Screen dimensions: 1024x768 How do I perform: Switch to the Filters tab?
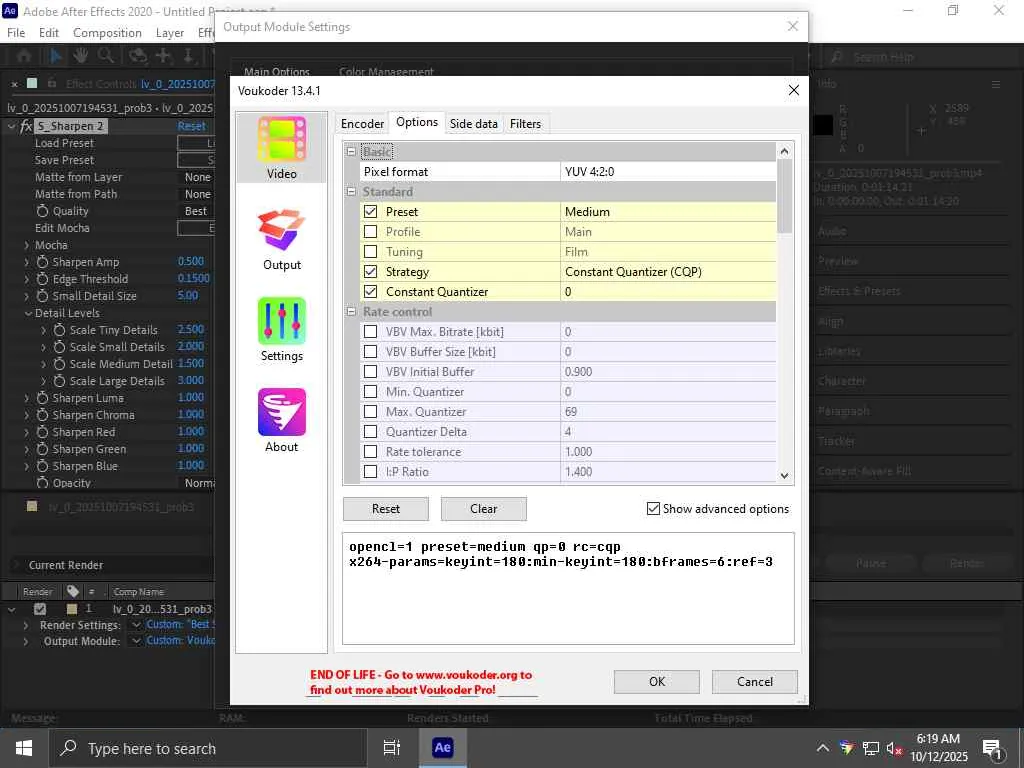click(525, 123)
